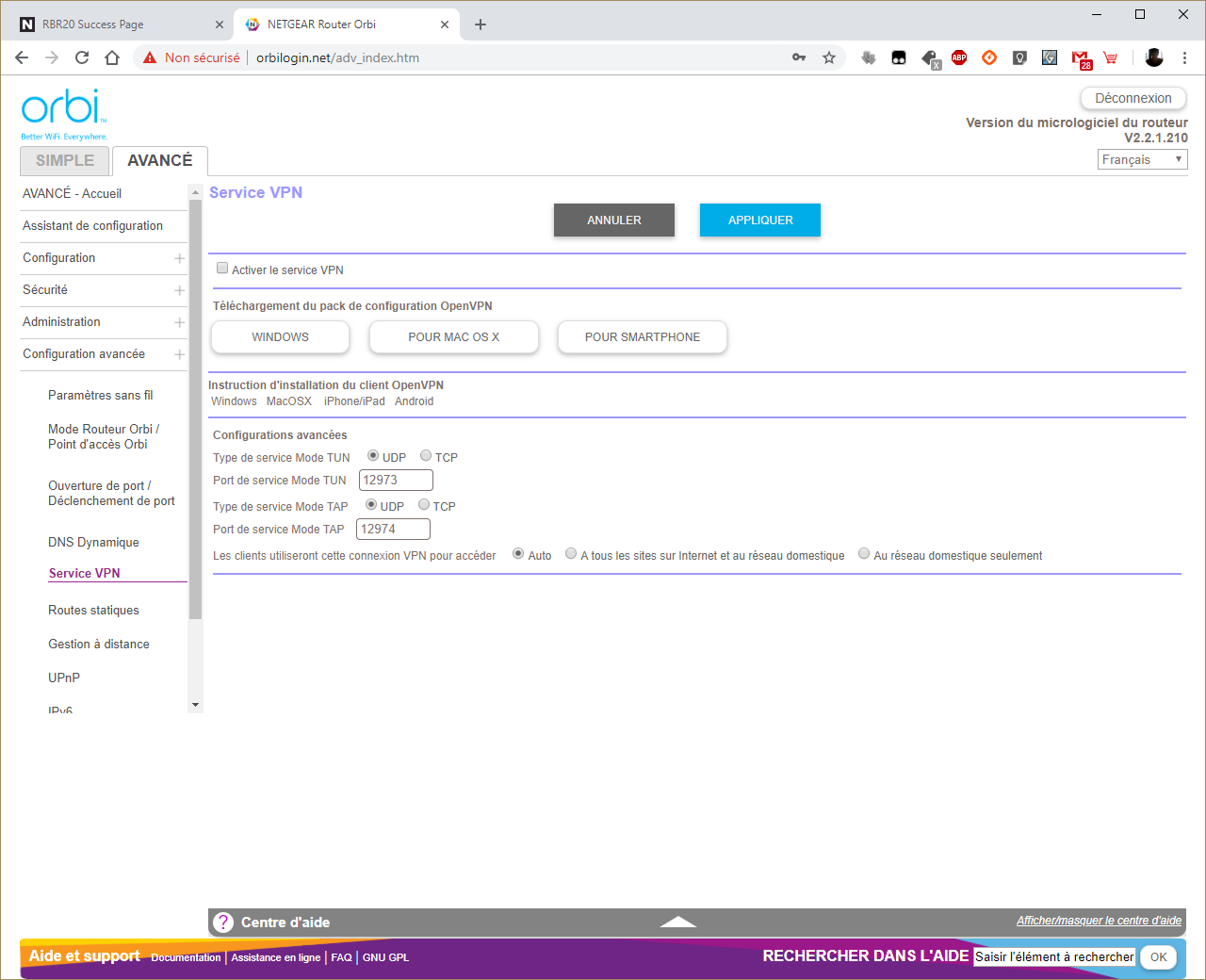Open DNS Dynamique page

[93, 542]
